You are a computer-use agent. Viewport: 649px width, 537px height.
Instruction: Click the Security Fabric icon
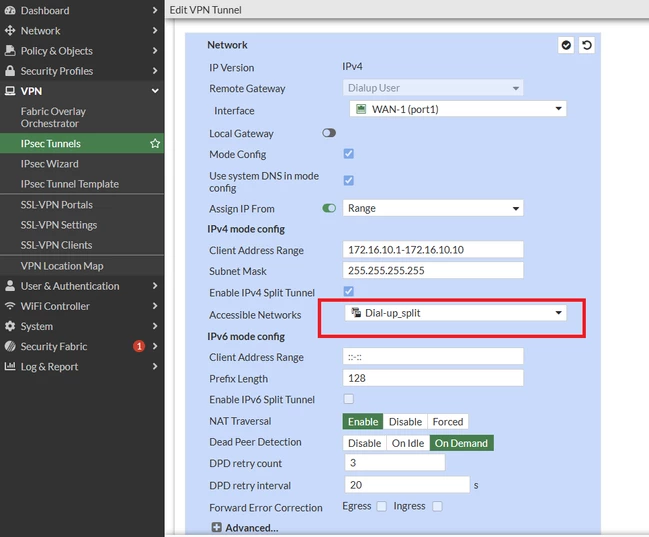(10, 346)
